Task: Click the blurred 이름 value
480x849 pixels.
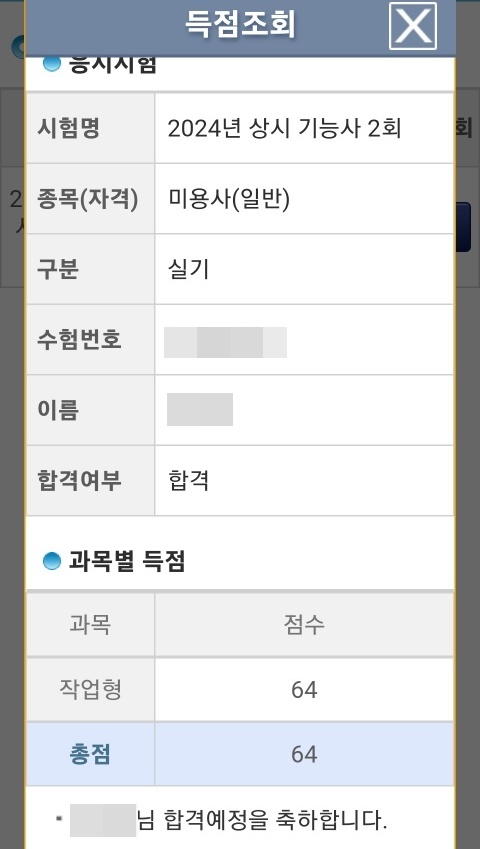Action: [200, 410]
